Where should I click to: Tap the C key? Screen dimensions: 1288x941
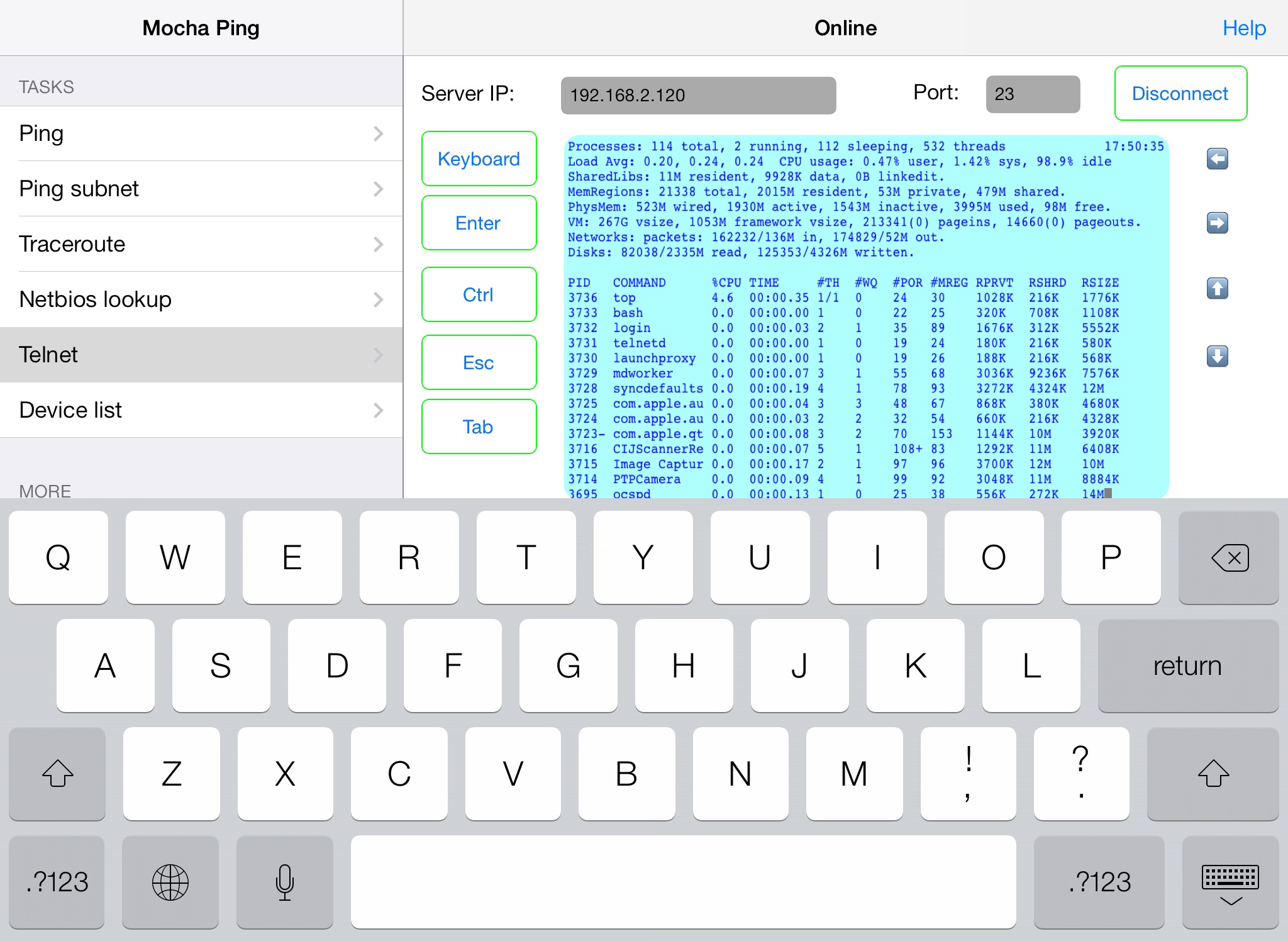pyautogui.click(x=399, y=774)
